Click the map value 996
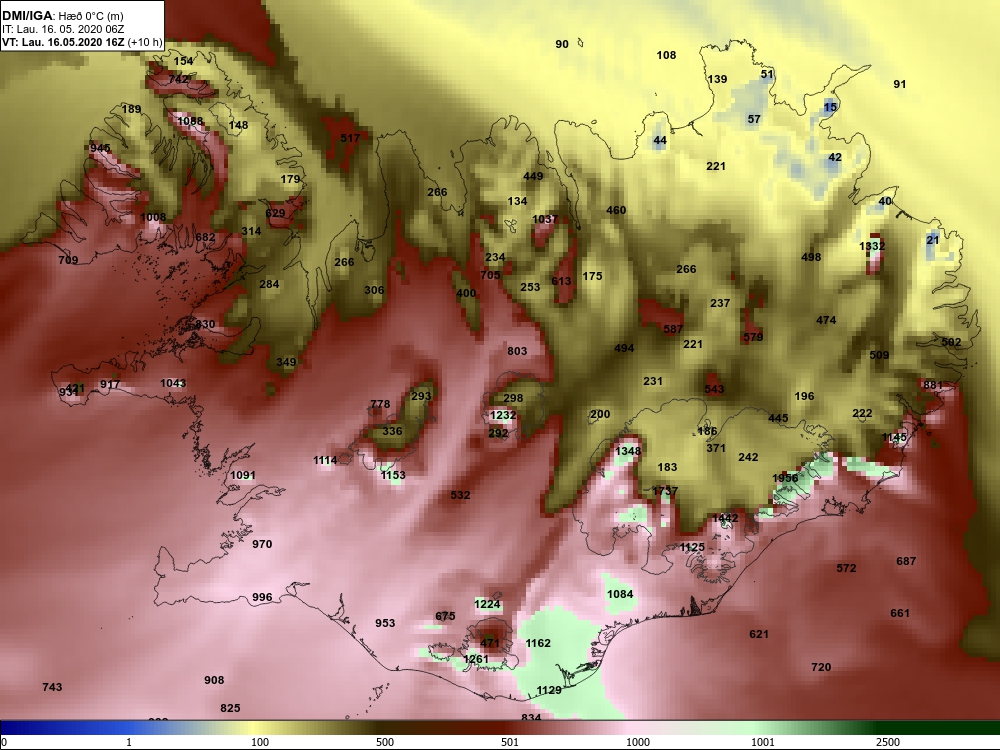Screen dimensions: 1000x750 point(262,598)
